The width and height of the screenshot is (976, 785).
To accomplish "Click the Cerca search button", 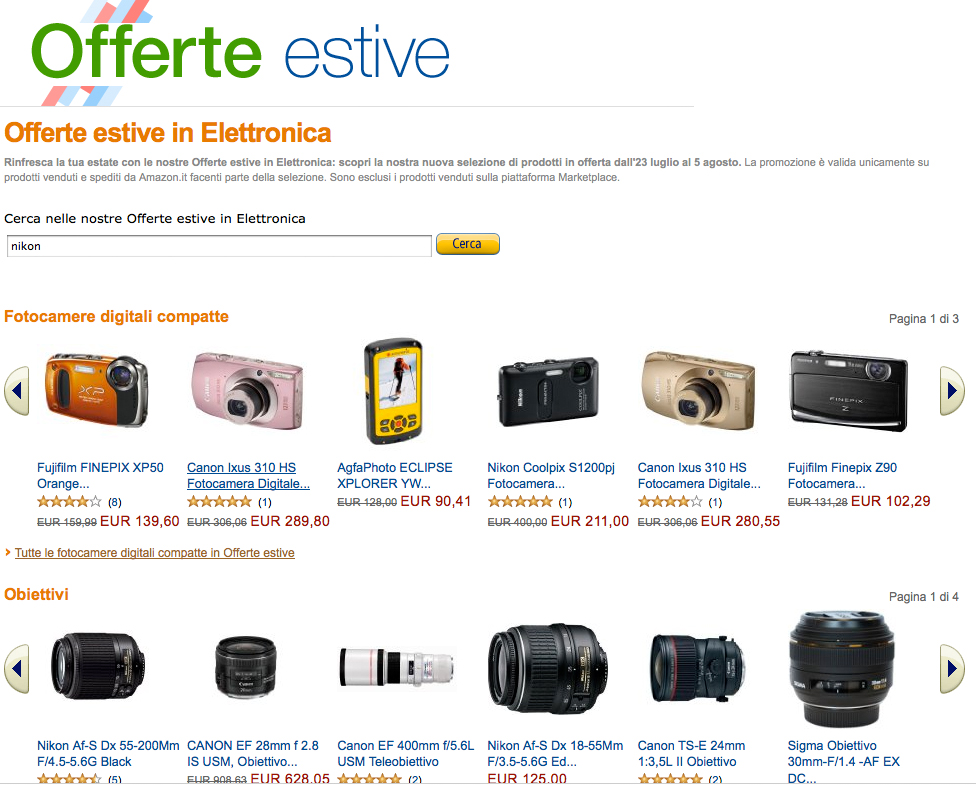I will coord(467,244).
